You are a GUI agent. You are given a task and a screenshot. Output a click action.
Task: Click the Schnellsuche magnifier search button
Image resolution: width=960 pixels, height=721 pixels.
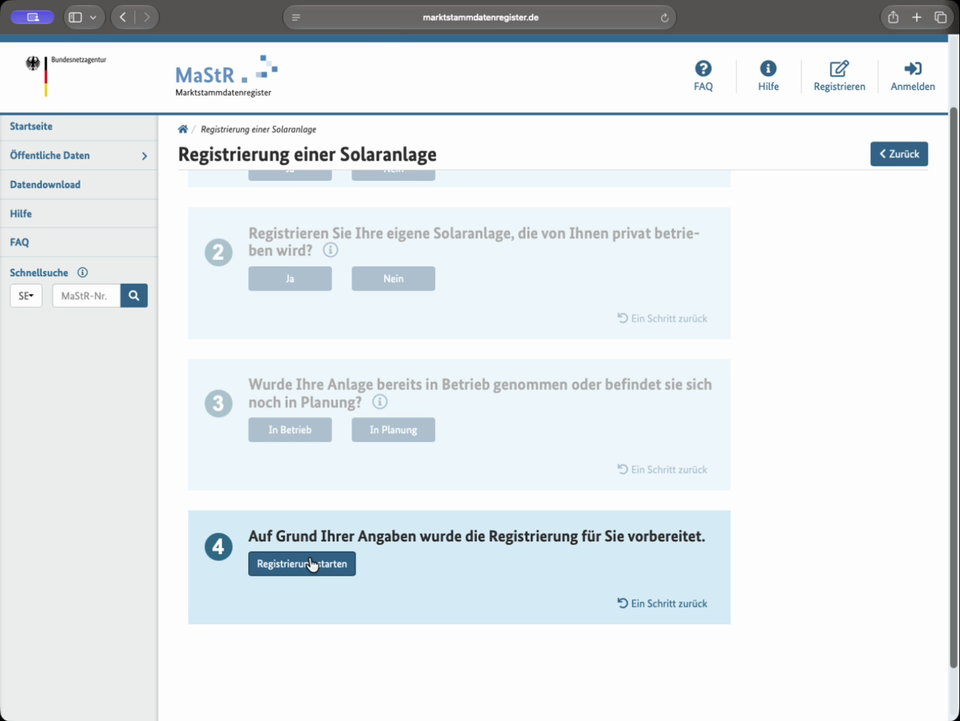(x=133, y=296)
